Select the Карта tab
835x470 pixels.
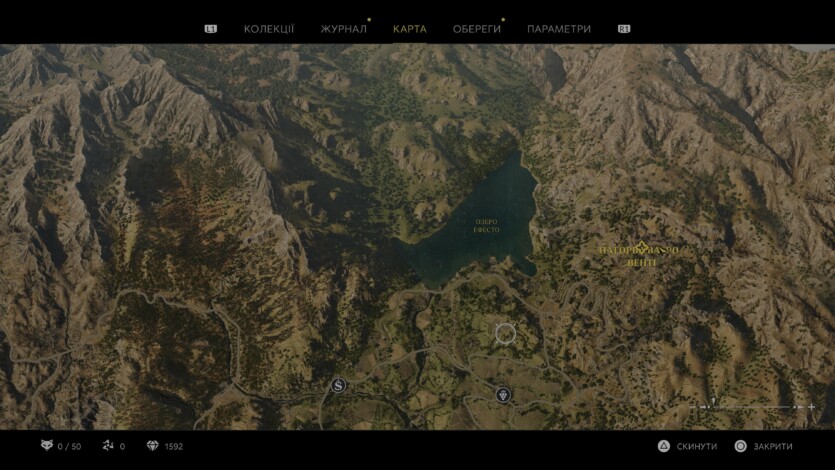(410, 29)
